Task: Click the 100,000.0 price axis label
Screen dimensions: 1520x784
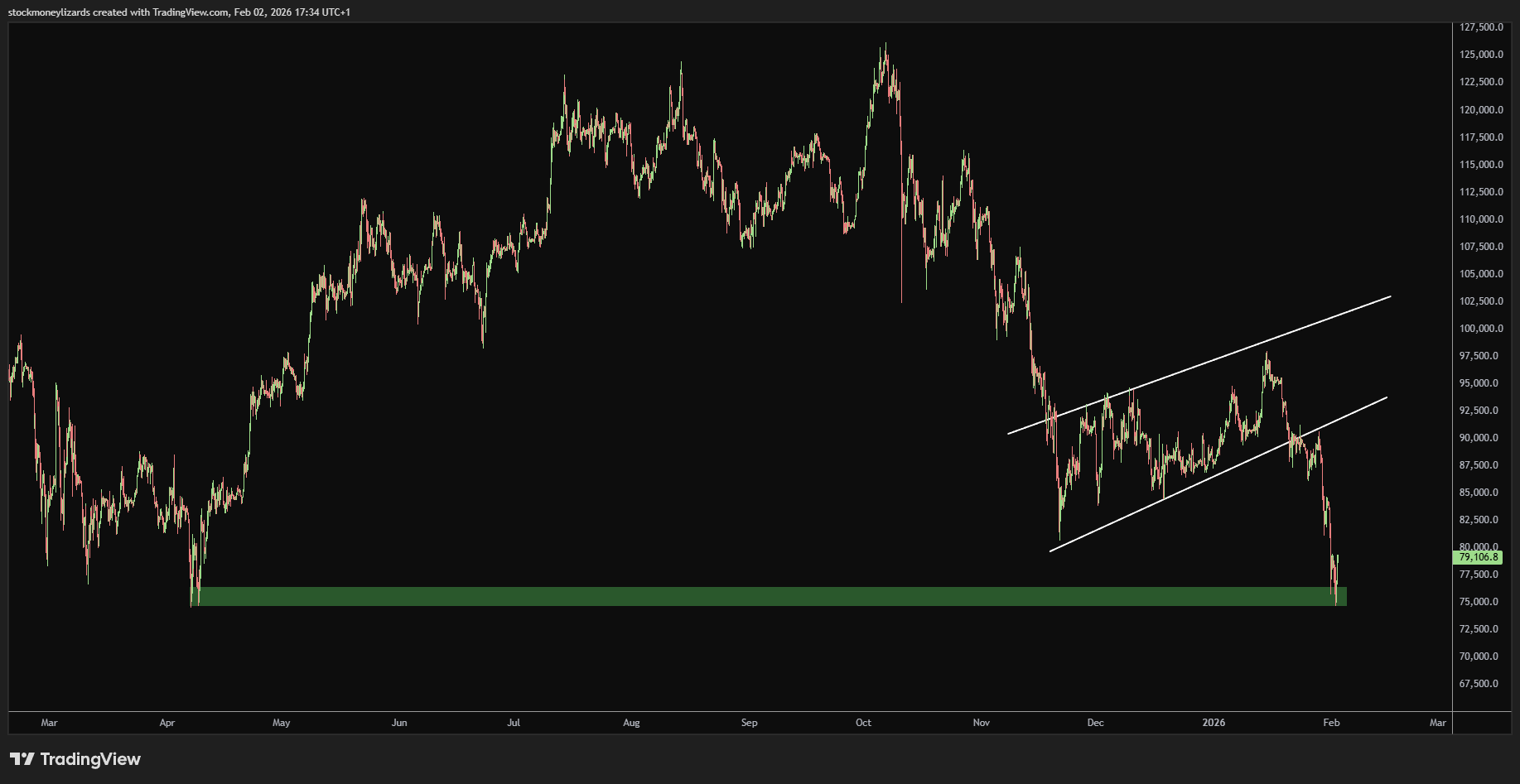Action: tap(1481, 329)
